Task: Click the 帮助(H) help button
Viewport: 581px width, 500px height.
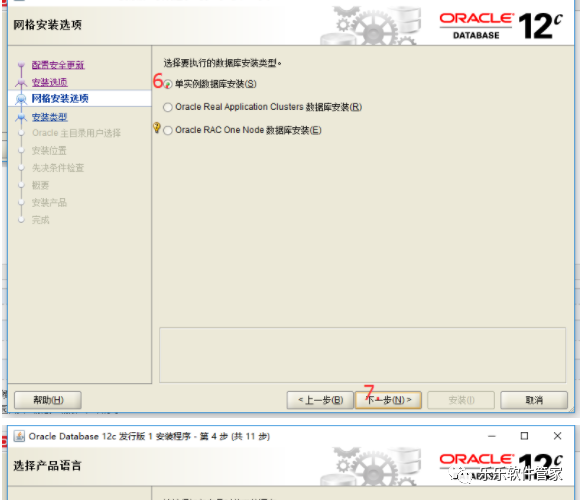Action: tap(48, 400)
